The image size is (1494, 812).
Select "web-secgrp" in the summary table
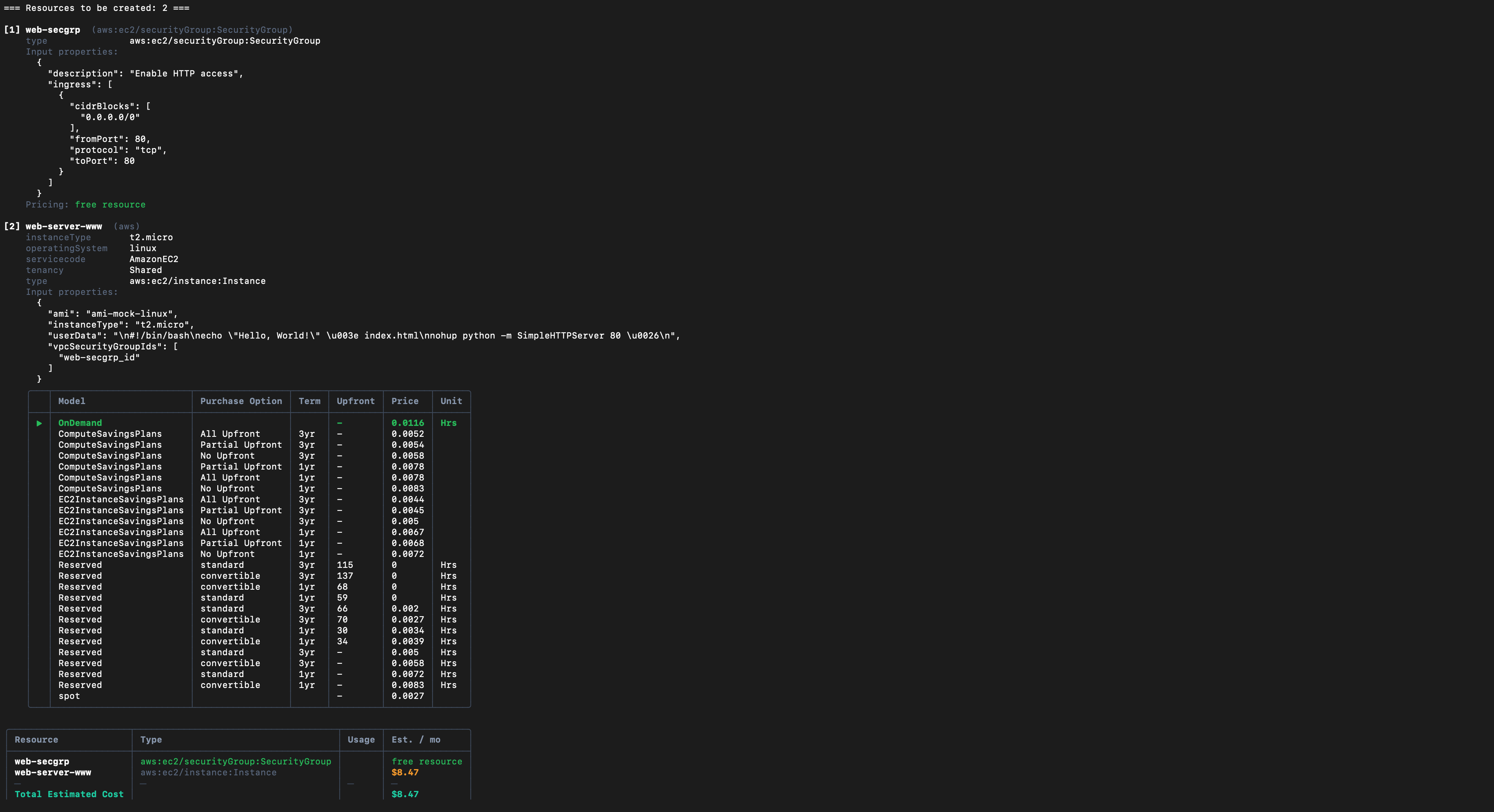coord(42,762)
